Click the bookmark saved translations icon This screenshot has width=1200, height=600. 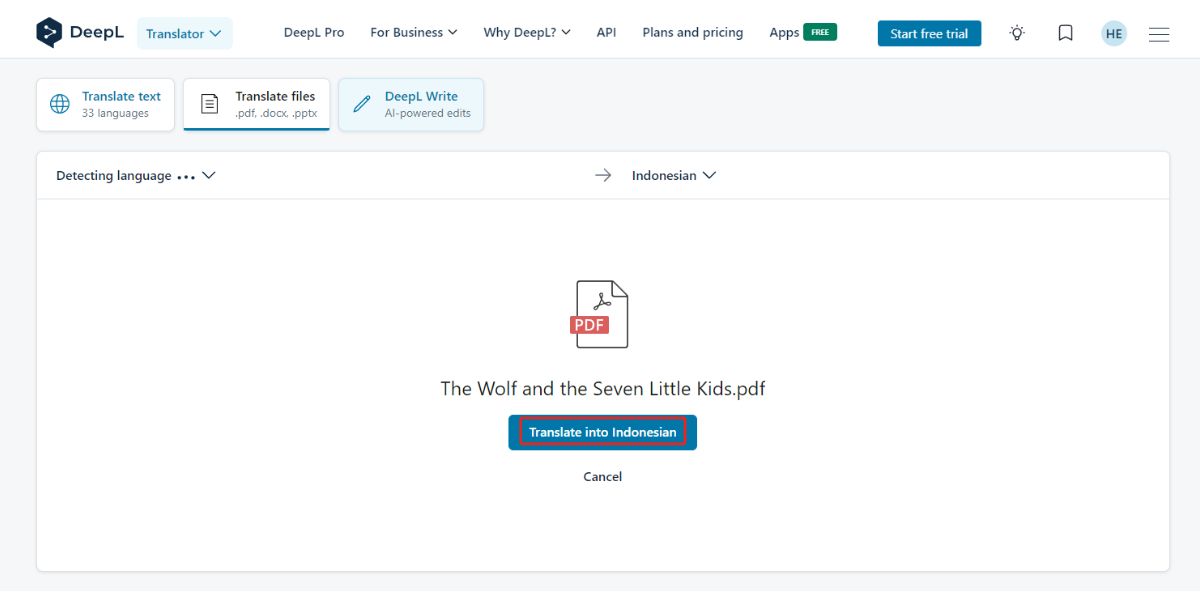pyautogui.click(x=1065, y=32)
